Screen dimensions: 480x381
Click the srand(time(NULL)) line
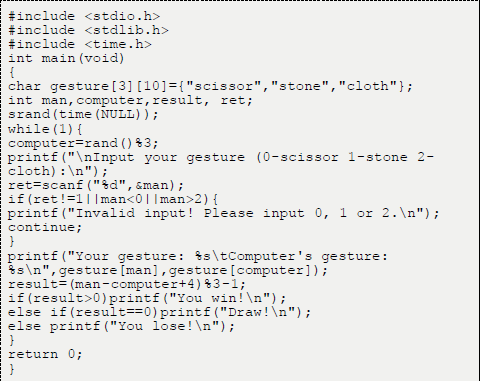pos(83,115)
